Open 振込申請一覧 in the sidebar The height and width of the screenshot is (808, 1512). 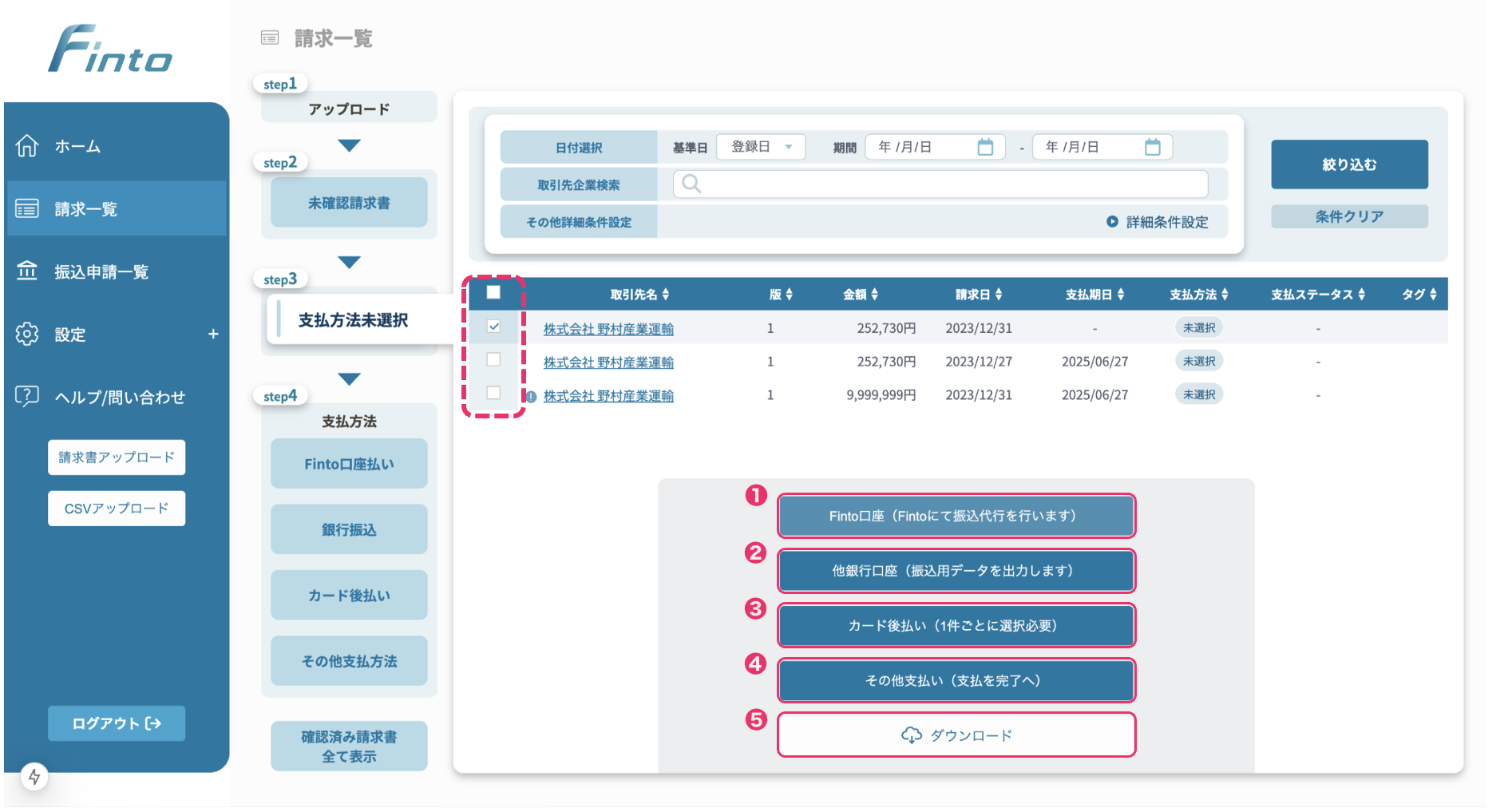tap(101, 271)
